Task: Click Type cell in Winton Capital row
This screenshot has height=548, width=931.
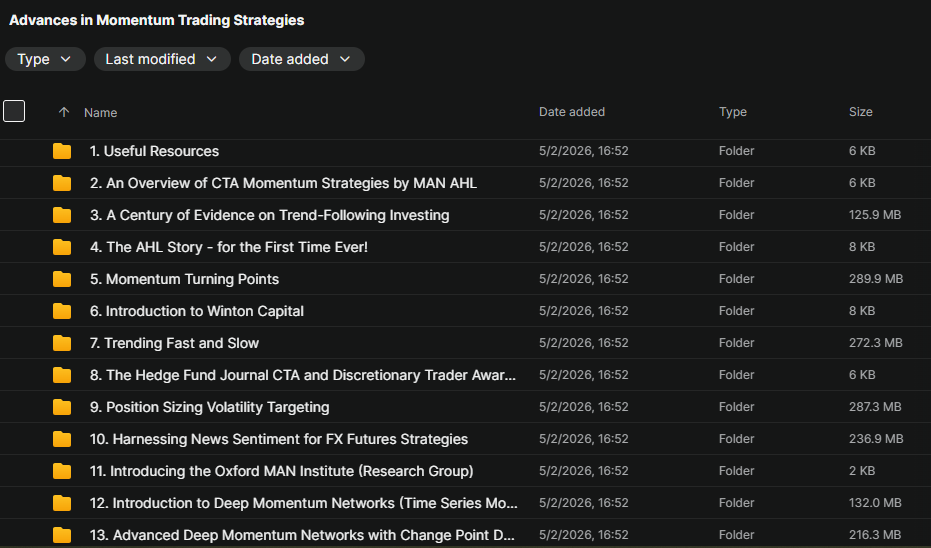Action: [736, 311]
